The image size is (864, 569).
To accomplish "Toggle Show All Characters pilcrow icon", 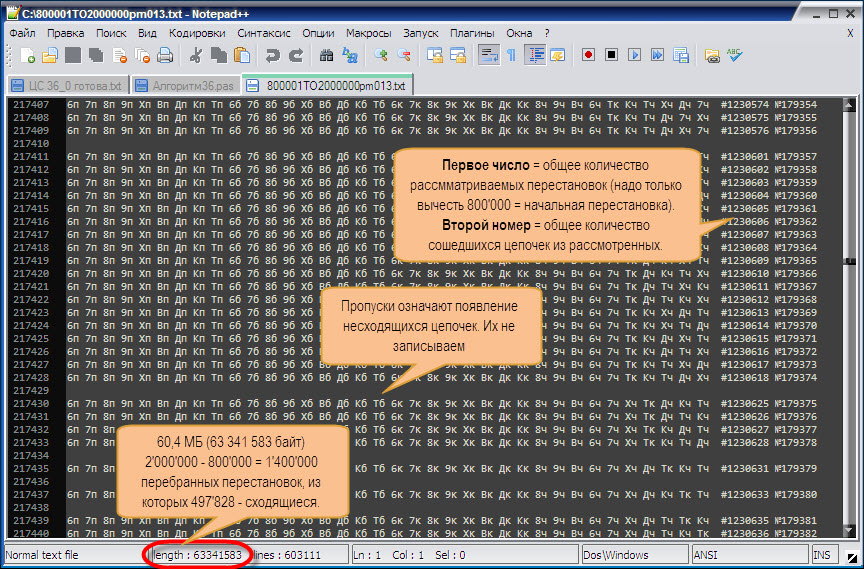I will point(511,55).
